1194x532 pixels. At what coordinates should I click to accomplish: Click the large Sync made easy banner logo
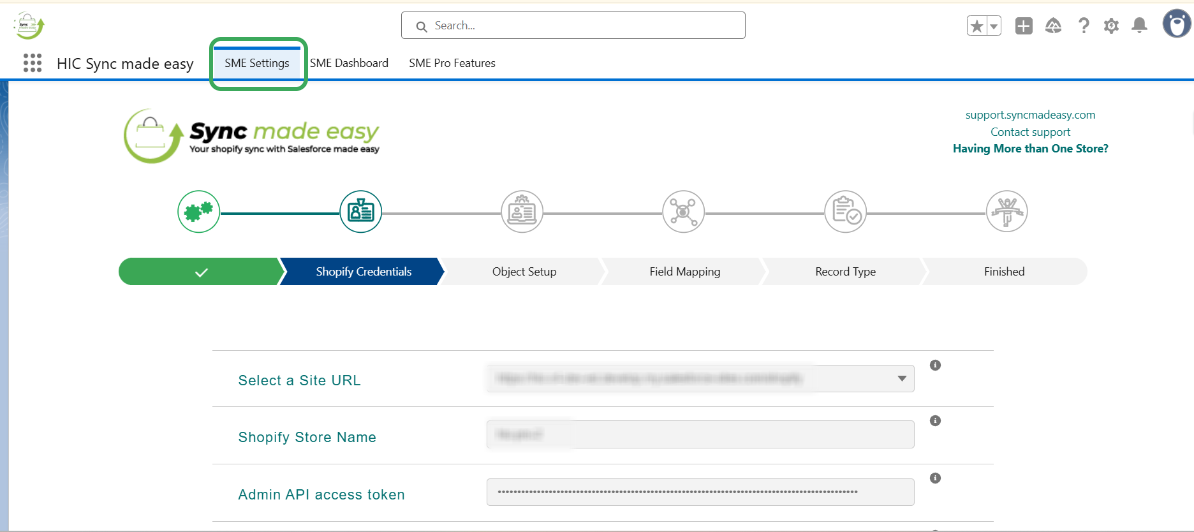coord(252,135)
